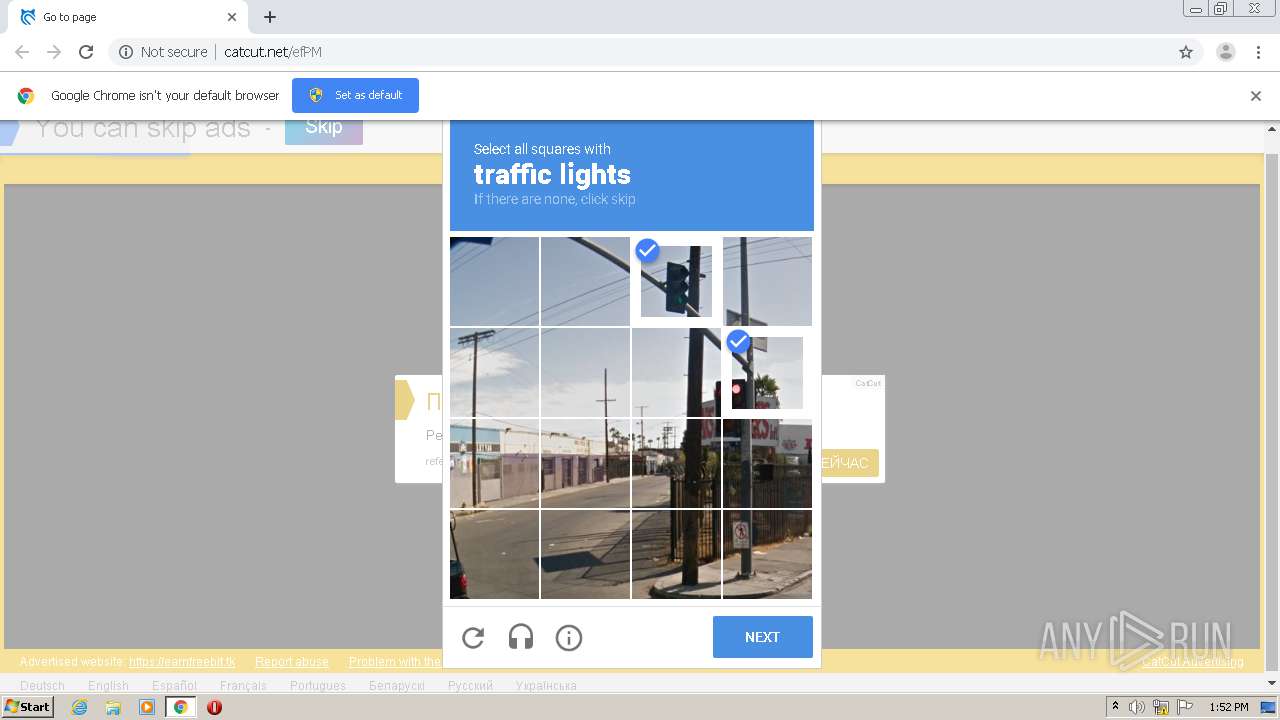This screenshot has width=1280, height=720.
Task: Launch Internet Explorer from taskbar
Action: [x=79, y=707]
